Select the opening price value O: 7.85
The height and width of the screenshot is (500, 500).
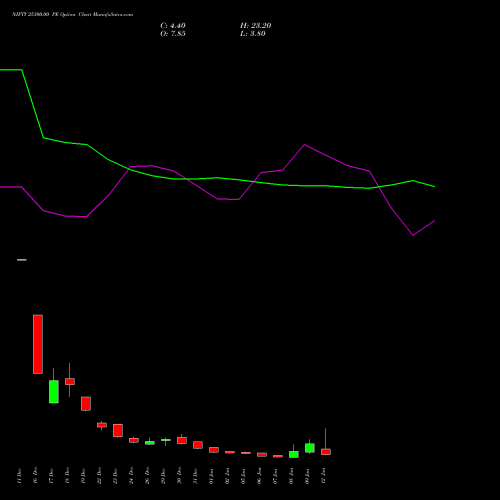tap(173, 34)
